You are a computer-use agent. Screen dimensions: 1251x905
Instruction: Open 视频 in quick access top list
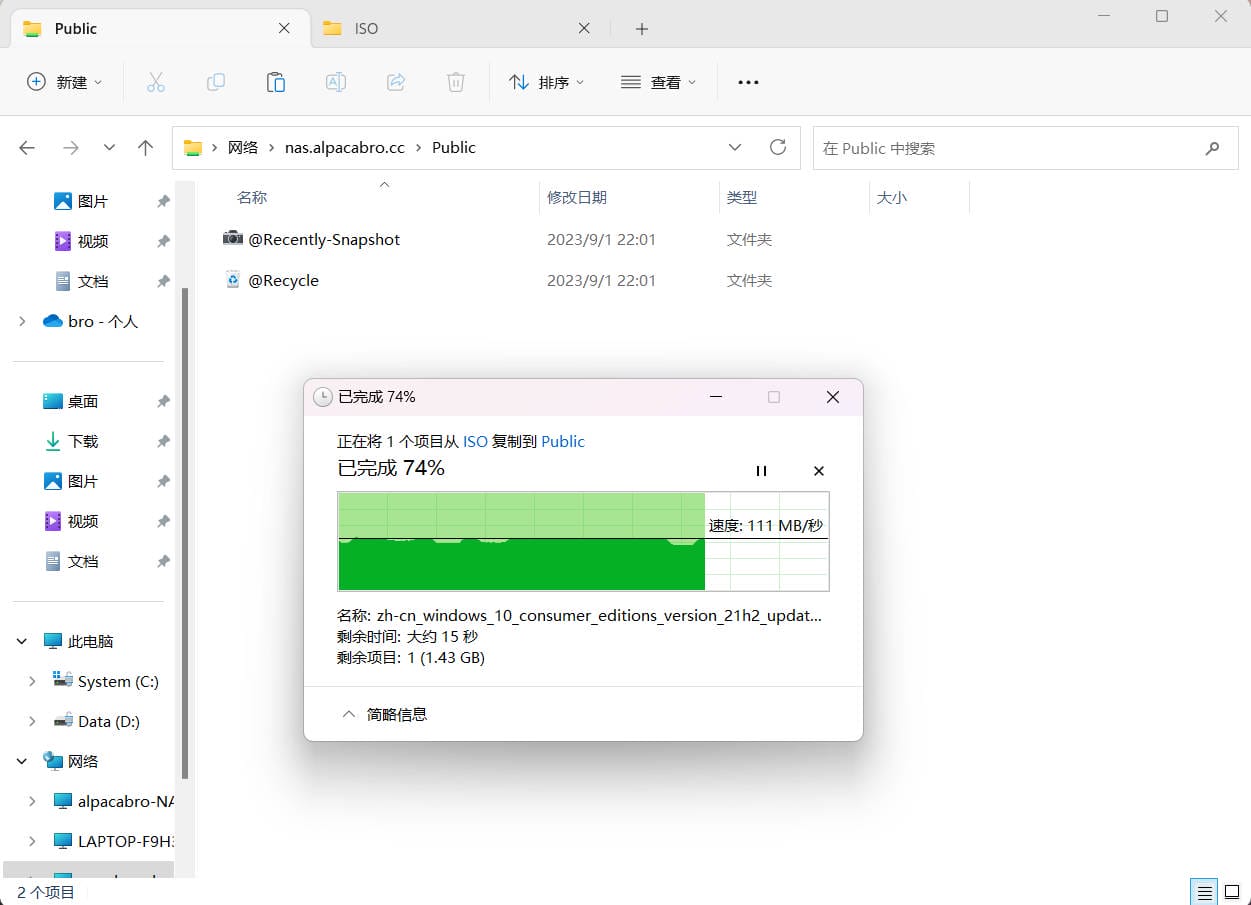pyautogui.click(x=93, y=241)
